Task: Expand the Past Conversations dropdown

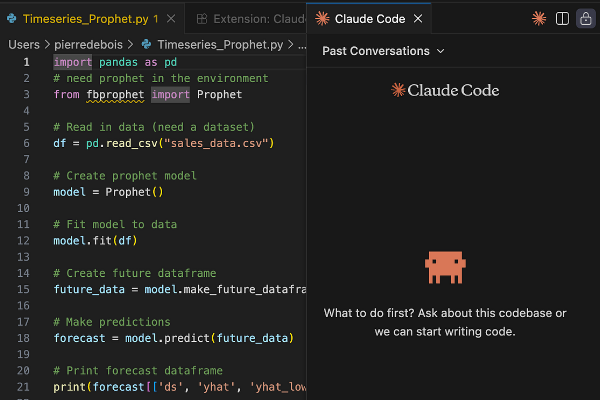Action: 383,51
